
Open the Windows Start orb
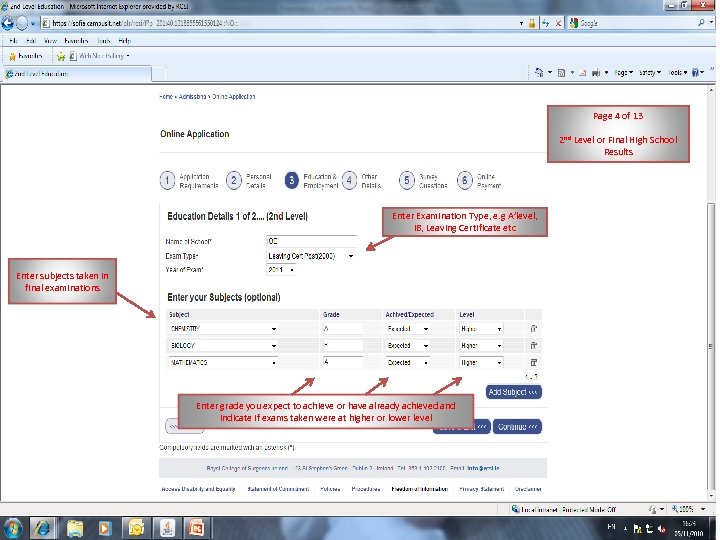13,528
